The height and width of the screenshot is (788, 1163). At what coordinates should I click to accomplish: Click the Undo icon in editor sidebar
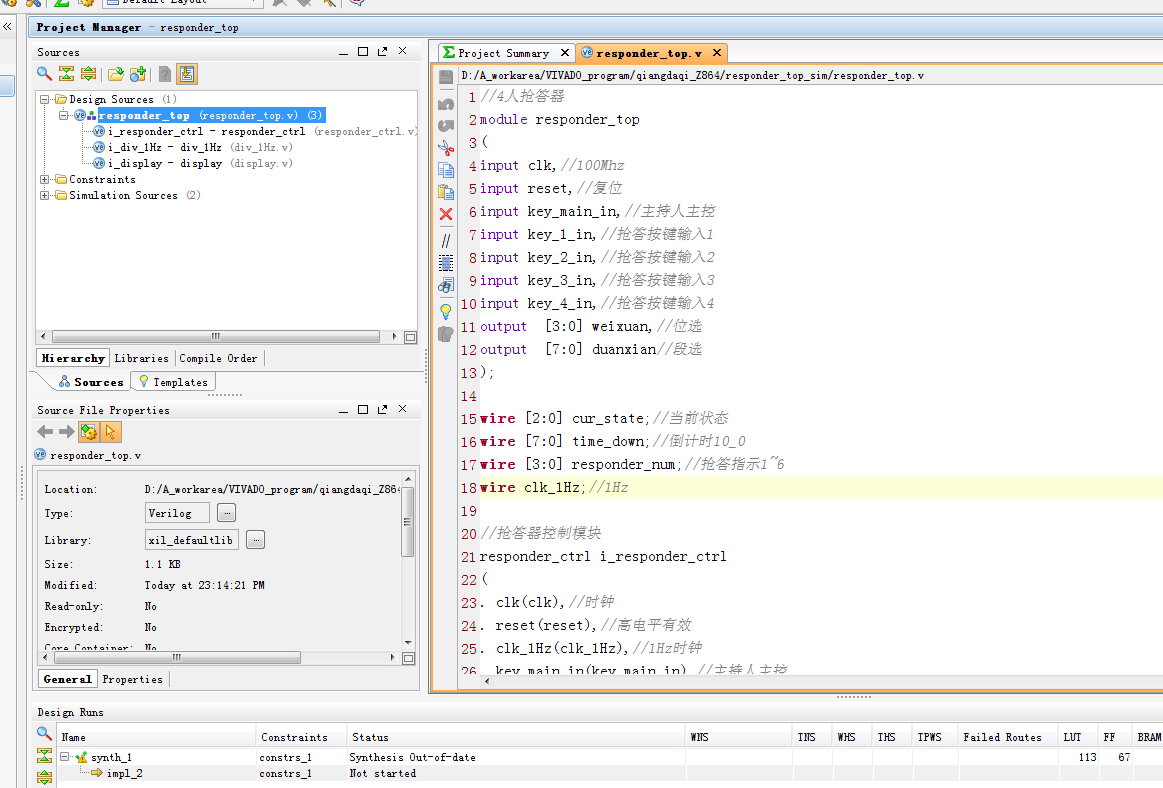tap(446, 103)
